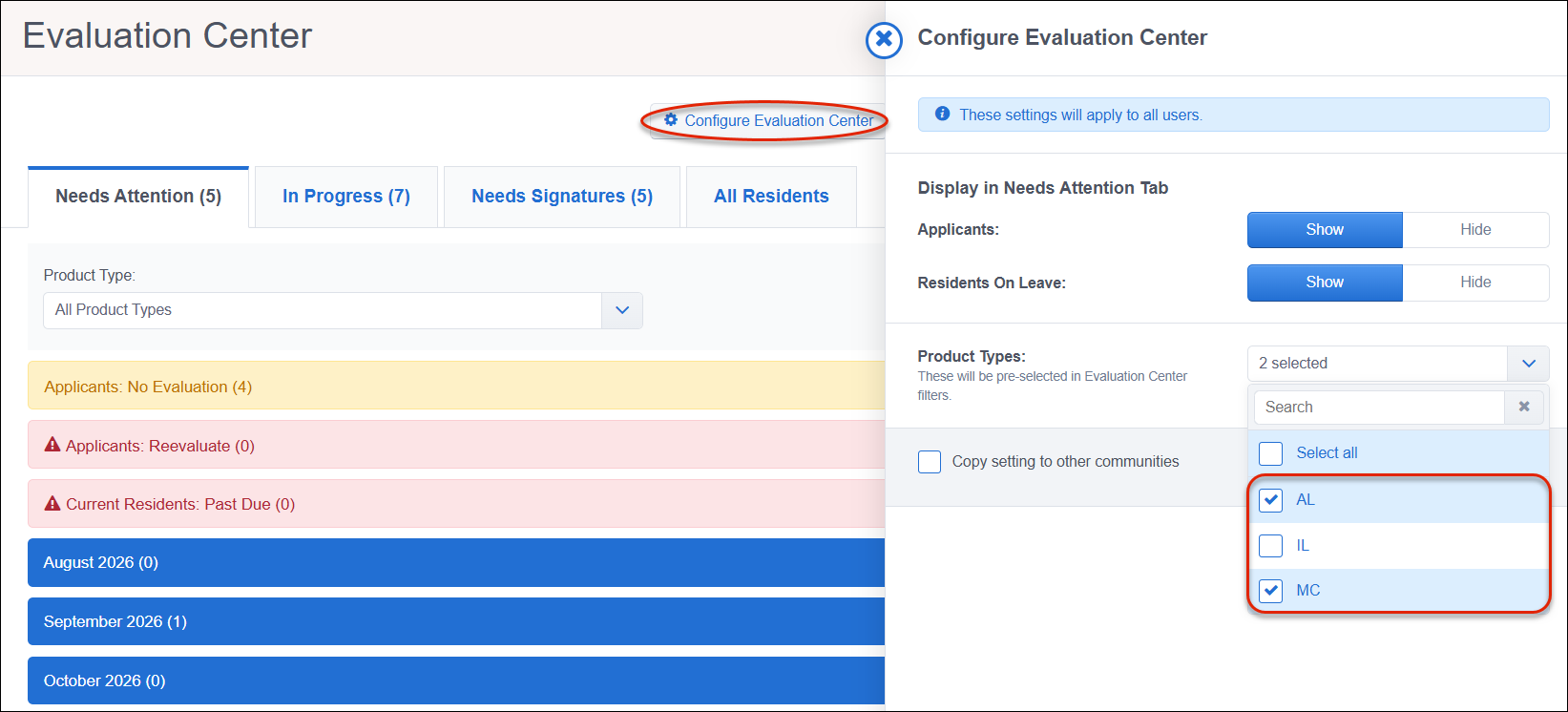The image size is (1568, 712).
Task: Uncheck the AL product type
Action: (1271, 500)
